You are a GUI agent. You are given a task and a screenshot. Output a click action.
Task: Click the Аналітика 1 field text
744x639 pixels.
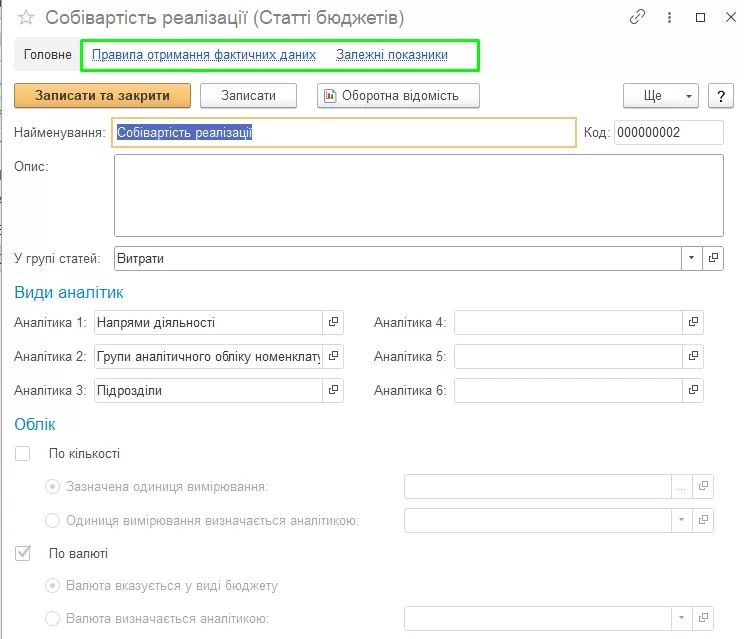click(208, 323)
